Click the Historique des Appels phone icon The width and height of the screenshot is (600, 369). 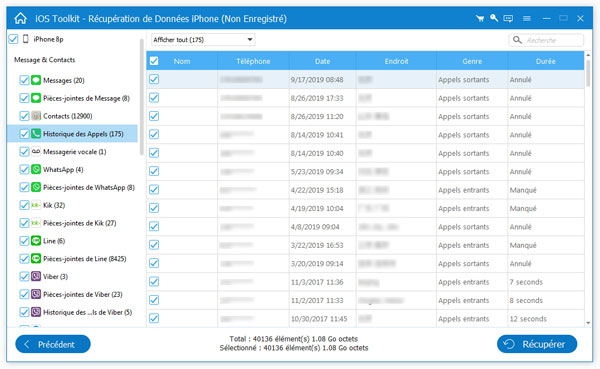click(x=36, y=134)
